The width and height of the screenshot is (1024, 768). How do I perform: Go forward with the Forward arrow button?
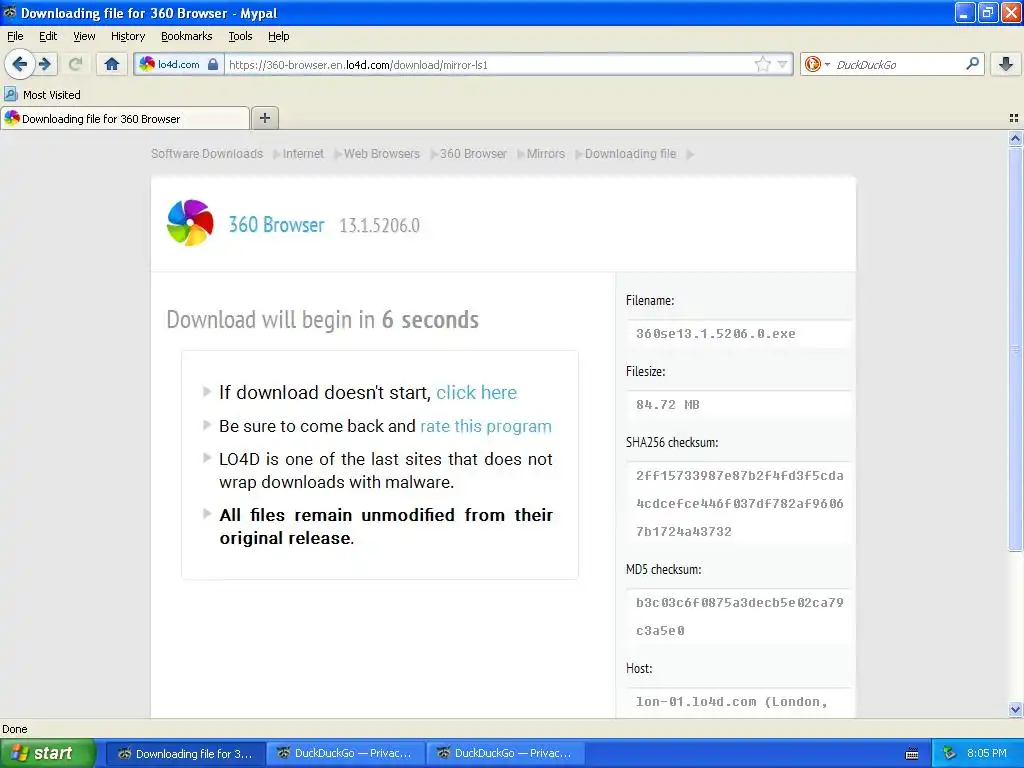45,64
